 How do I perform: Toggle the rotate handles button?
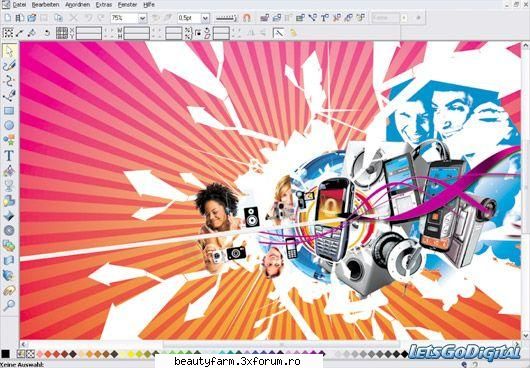[x=47, y=33]
